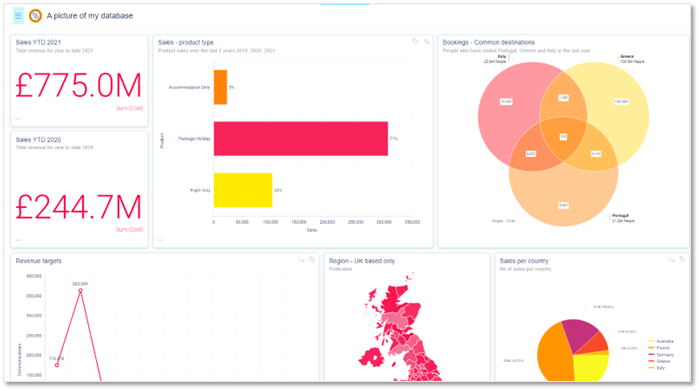Select the yellow Flight Only bar

[x=243, y=190]
